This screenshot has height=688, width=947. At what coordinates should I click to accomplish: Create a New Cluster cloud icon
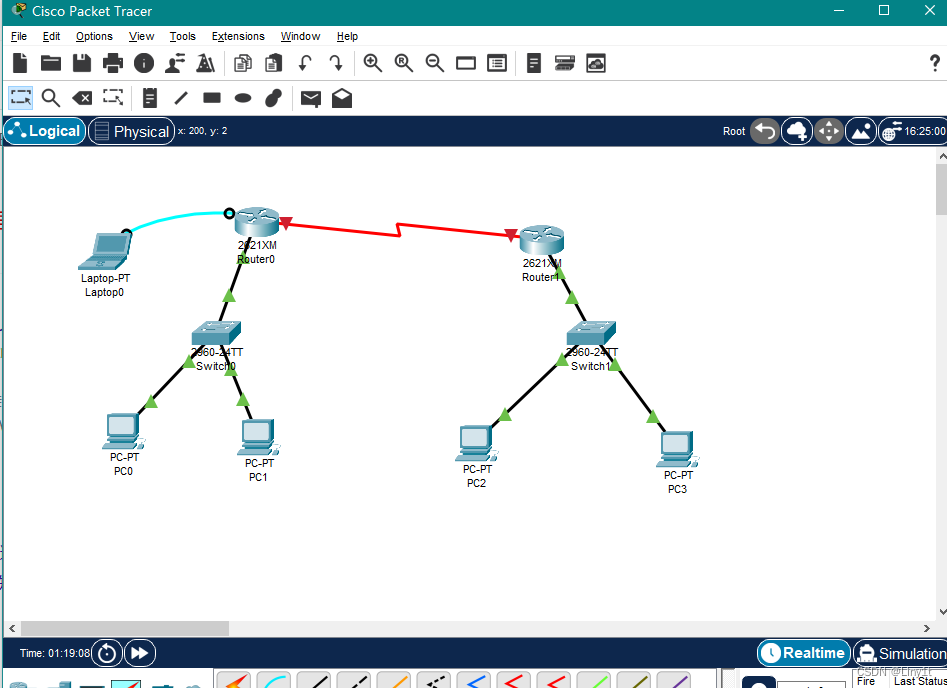[x=797, y=131]
